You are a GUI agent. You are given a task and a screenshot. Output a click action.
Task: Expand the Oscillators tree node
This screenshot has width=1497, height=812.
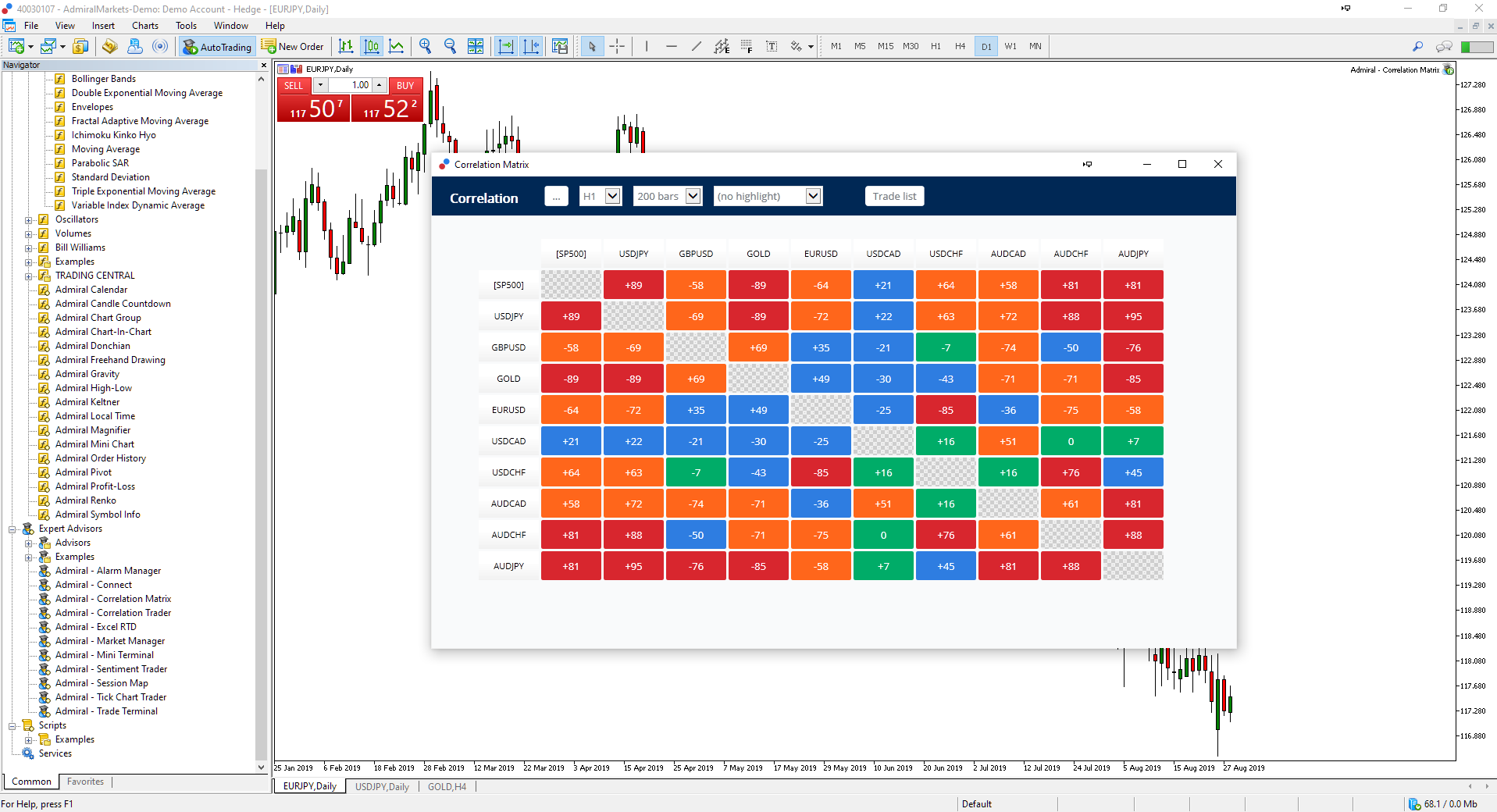[29, 220]
